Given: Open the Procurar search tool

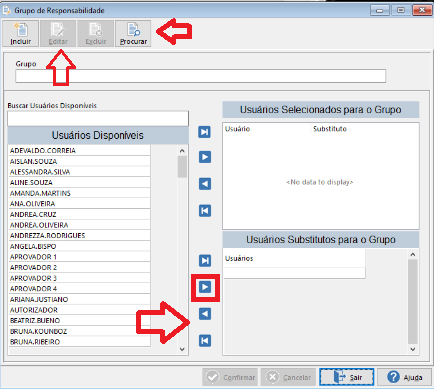Looking at the screenshot, I should tap(133, 33).
